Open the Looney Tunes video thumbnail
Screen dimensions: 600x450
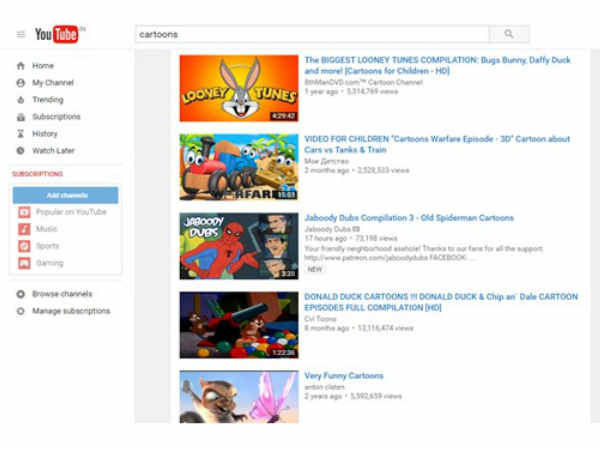[239, 88]
